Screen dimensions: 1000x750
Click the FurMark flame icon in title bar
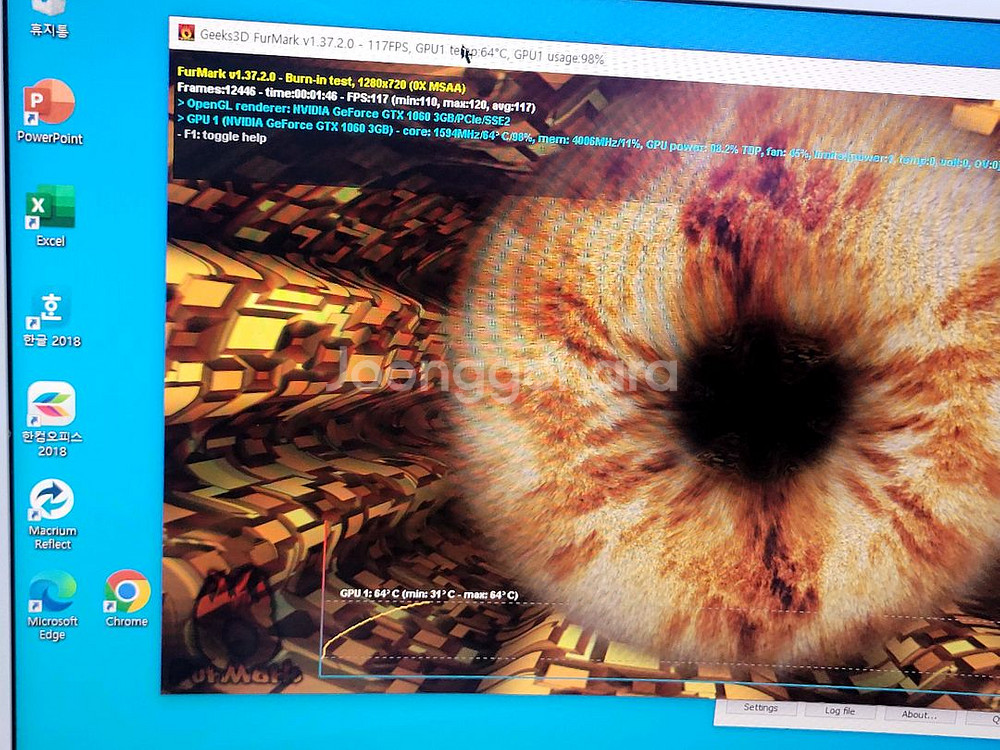tap(186, 32)
